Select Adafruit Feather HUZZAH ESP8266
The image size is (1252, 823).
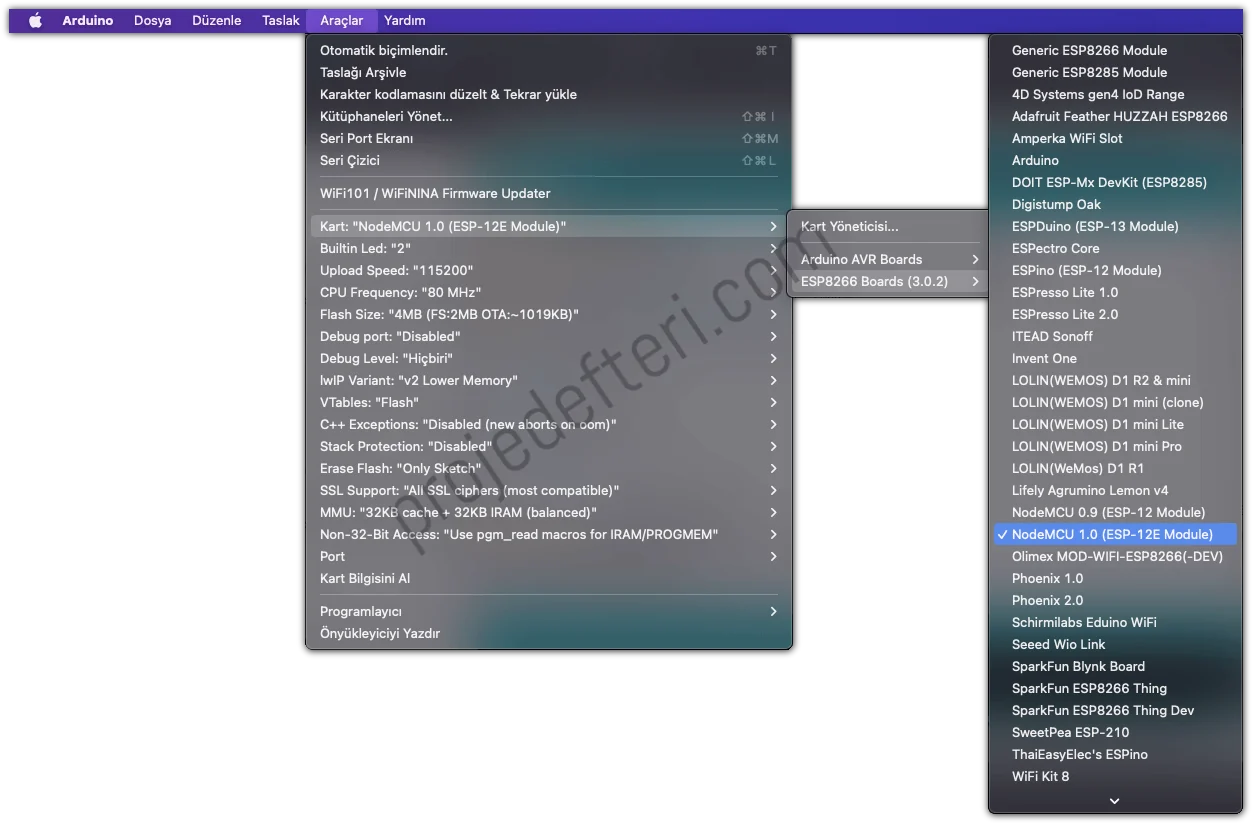pyautogui.click(x=1115, y=116)
